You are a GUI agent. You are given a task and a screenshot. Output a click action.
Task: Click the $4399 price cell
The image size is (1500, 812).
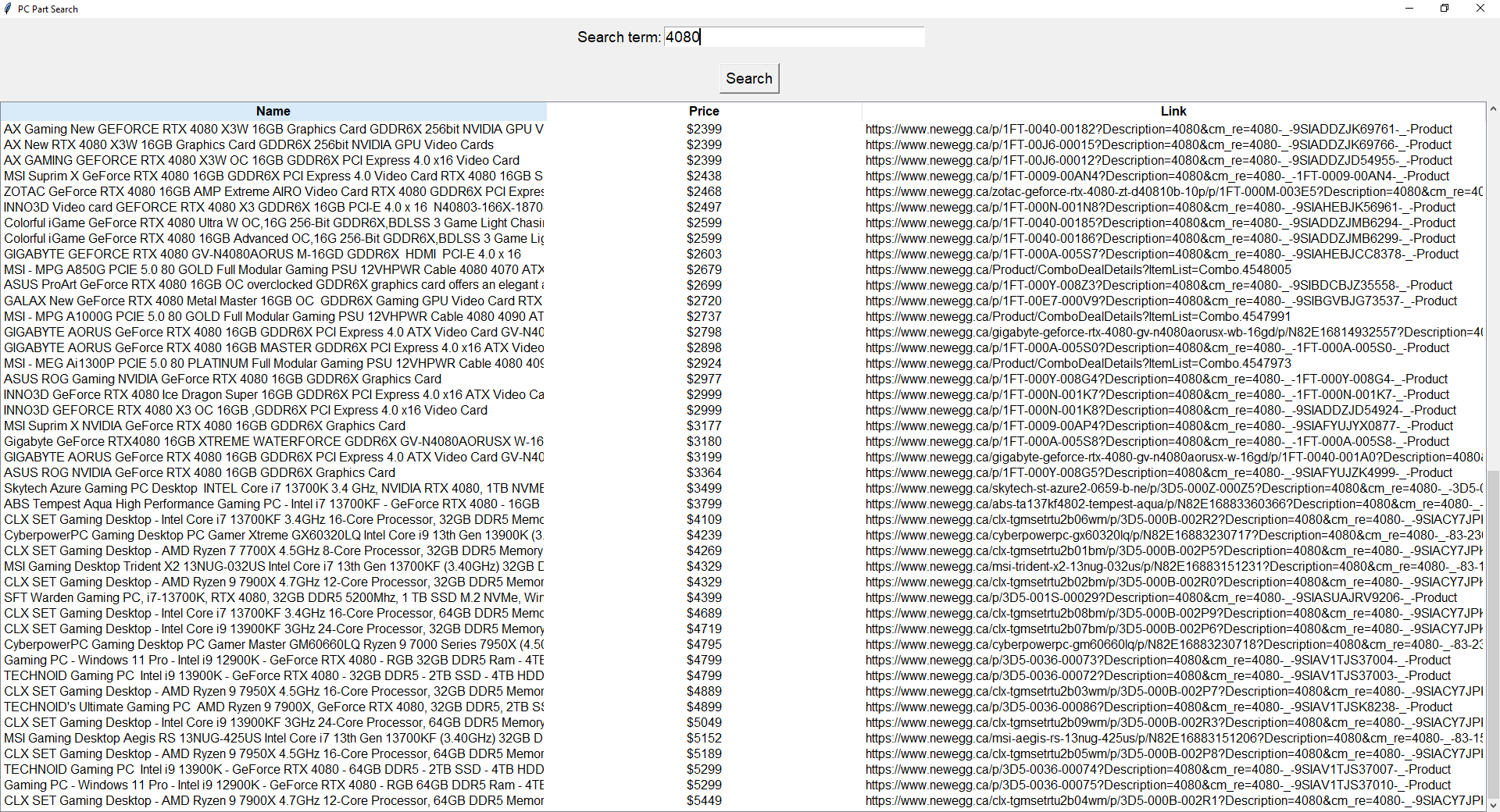point(704,597)
